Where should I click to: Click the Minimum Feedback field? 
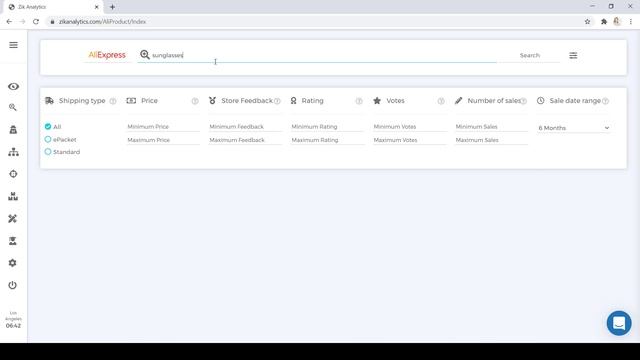click(245, 127)
